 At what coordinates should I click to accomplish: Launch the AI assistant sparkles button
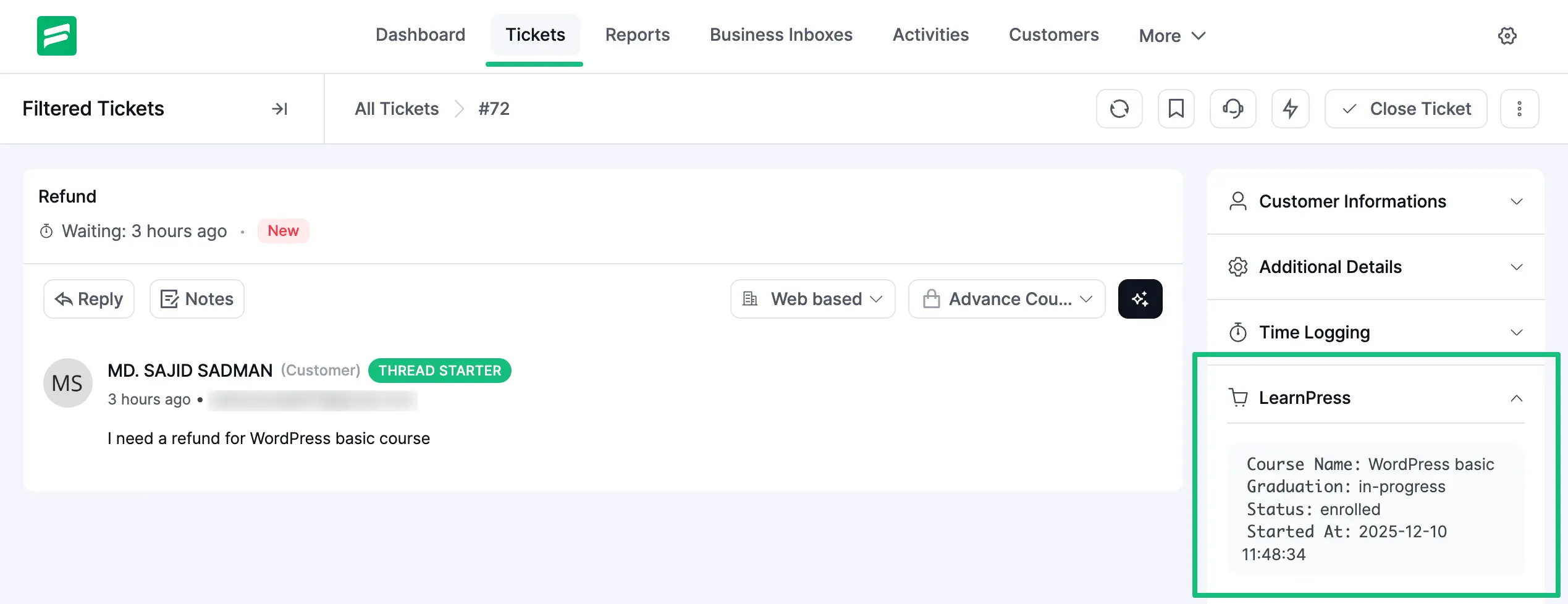point(1140,298)
